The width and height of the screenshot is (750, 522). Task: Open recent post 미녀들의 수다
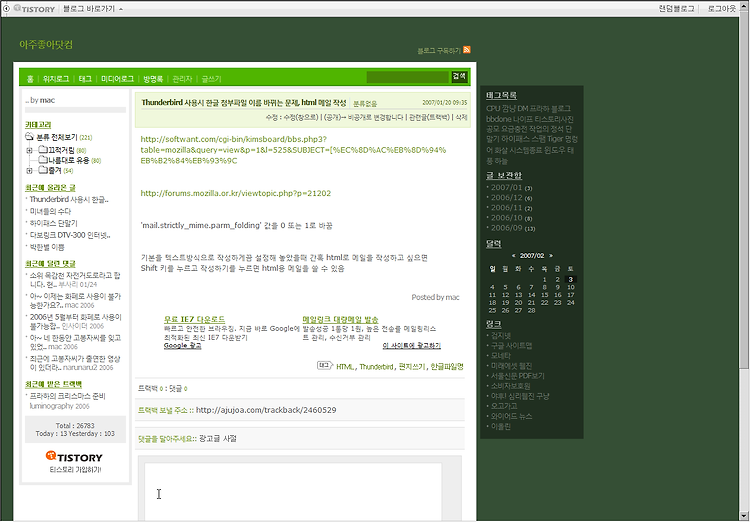pos(50,211)
